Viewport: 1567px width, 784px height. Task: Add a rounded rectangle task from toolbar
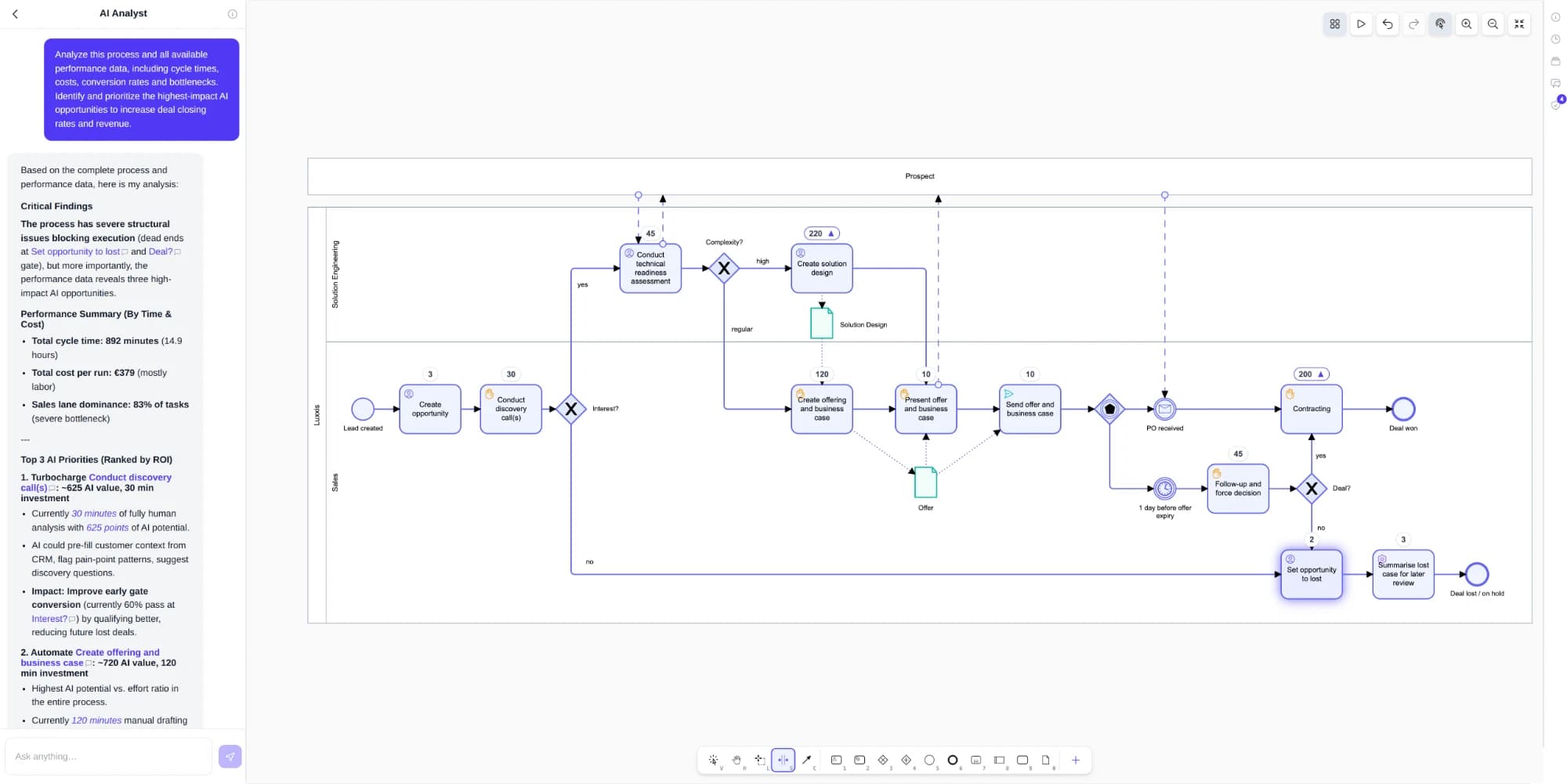click(x=1022, y=760)
